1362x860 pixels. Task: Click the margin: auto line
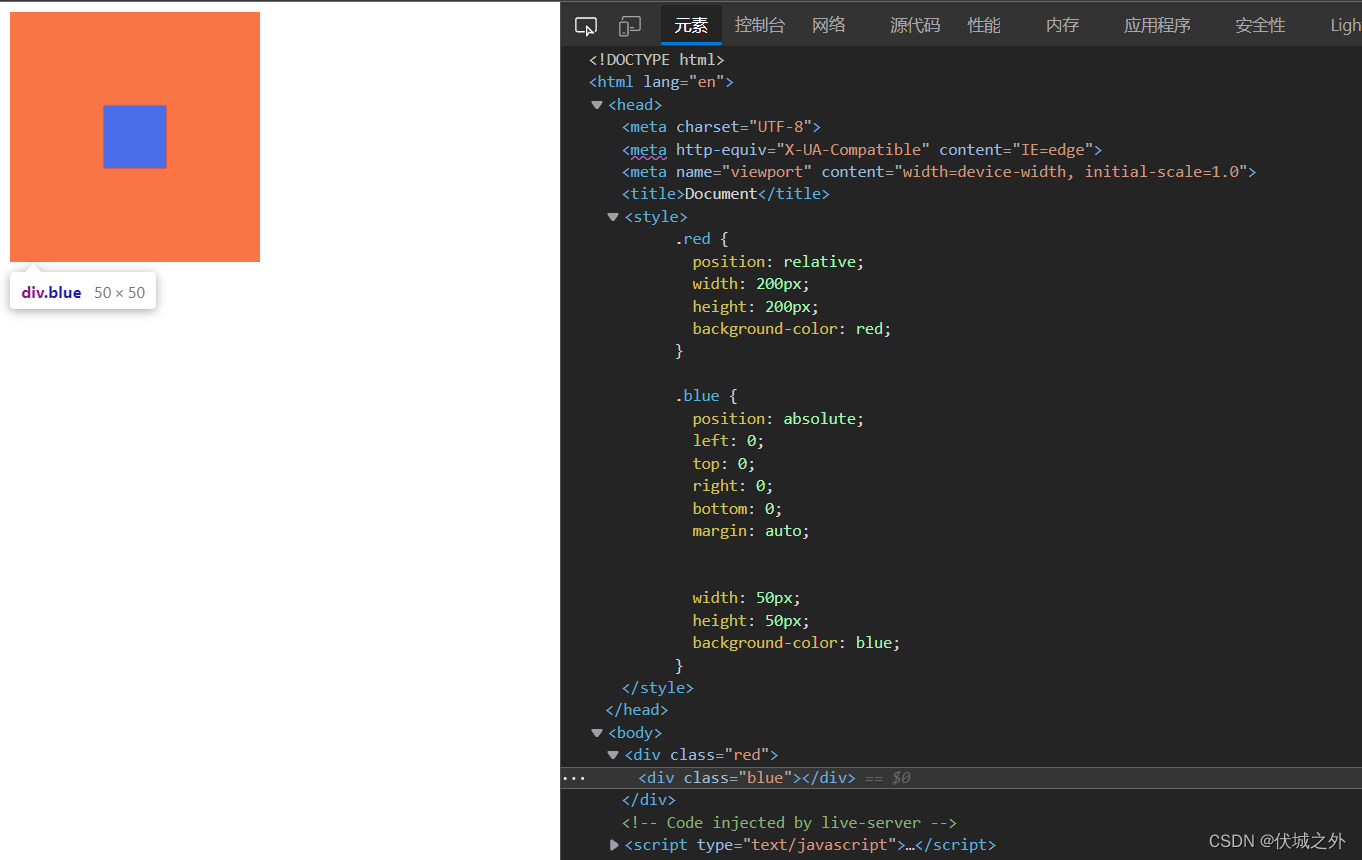click(751, 531)
